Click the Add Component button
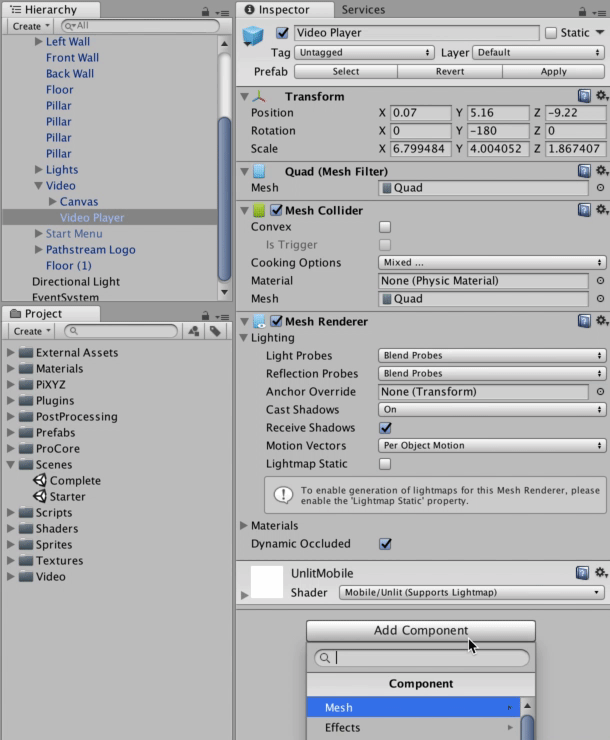This screenshot has height=740, width=610. (420, 630)
